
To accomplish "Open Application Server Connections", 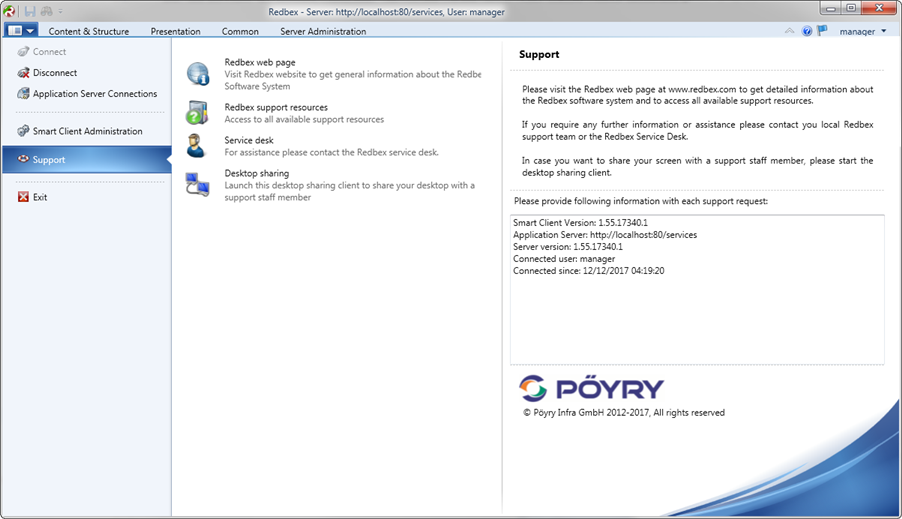I will pos(94,94).
